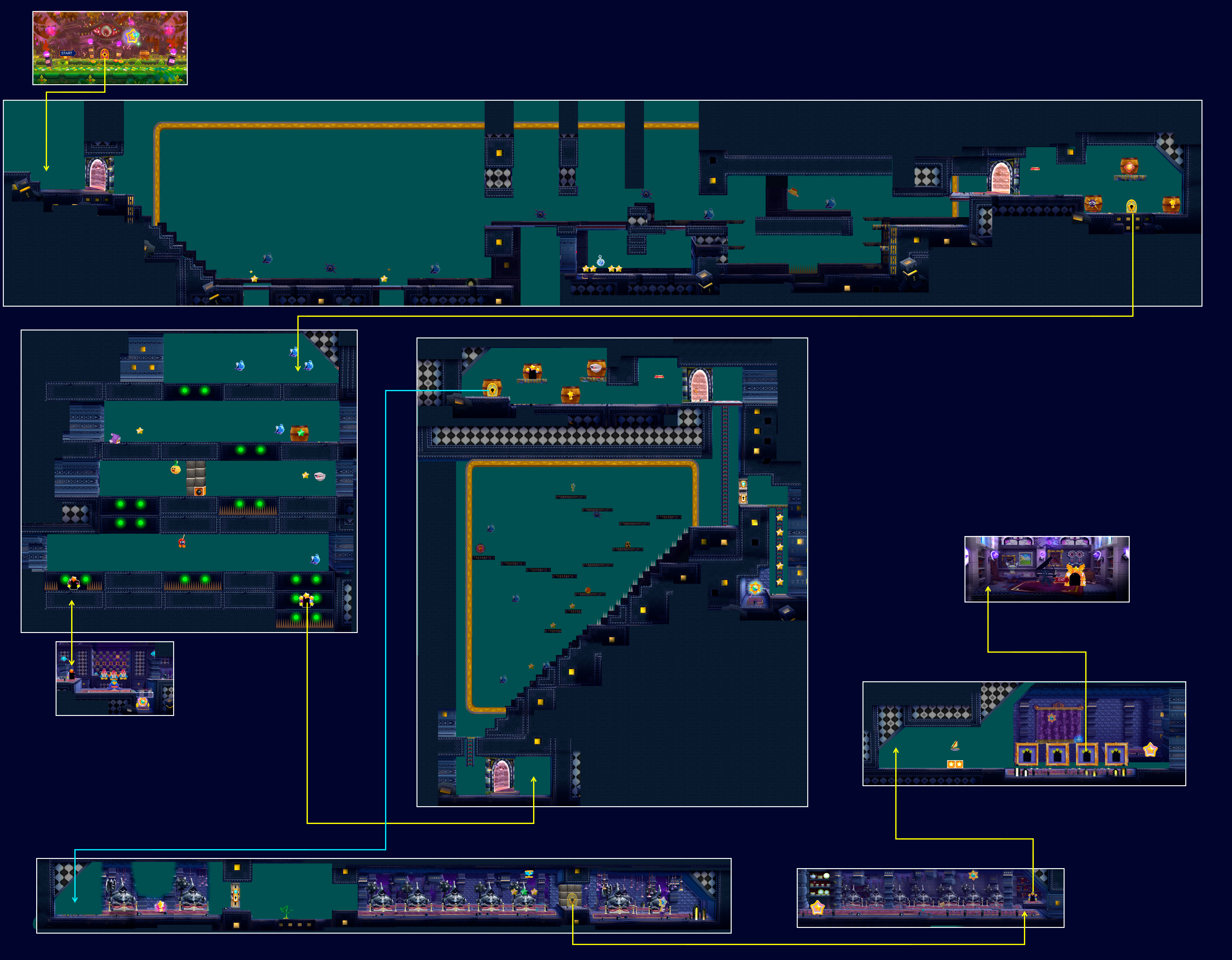Viewport: 1232px width, 960px height.
Task: Click the barrel with the purple enemy face
Action: point(1093,203)
